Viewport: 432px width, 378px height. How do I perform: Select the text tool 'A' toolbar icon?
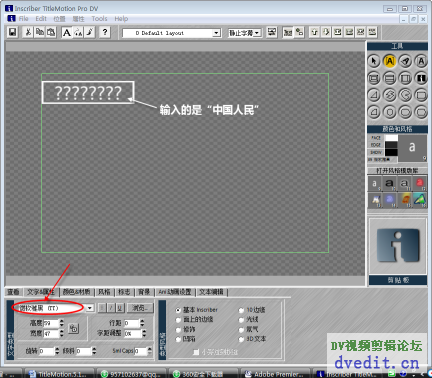click(67, 32)
